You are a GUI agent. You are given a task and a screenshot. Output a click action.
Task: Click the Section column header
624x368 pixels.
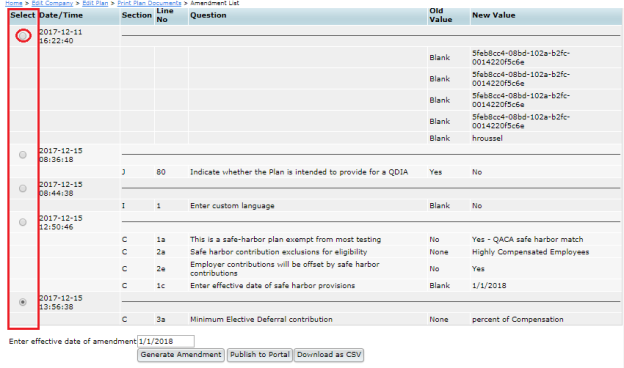click(x=136, y=15)
